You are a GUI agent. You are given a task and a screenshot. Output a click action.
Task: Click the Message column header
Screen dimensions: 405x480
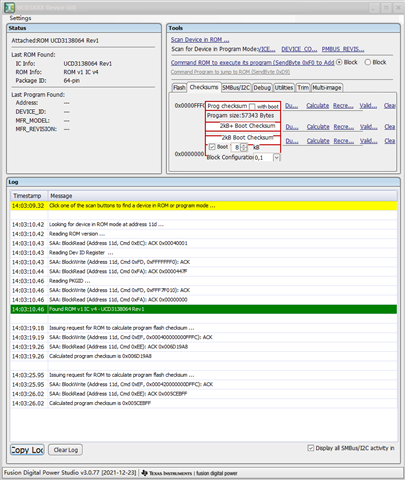[x=222, y=196]
